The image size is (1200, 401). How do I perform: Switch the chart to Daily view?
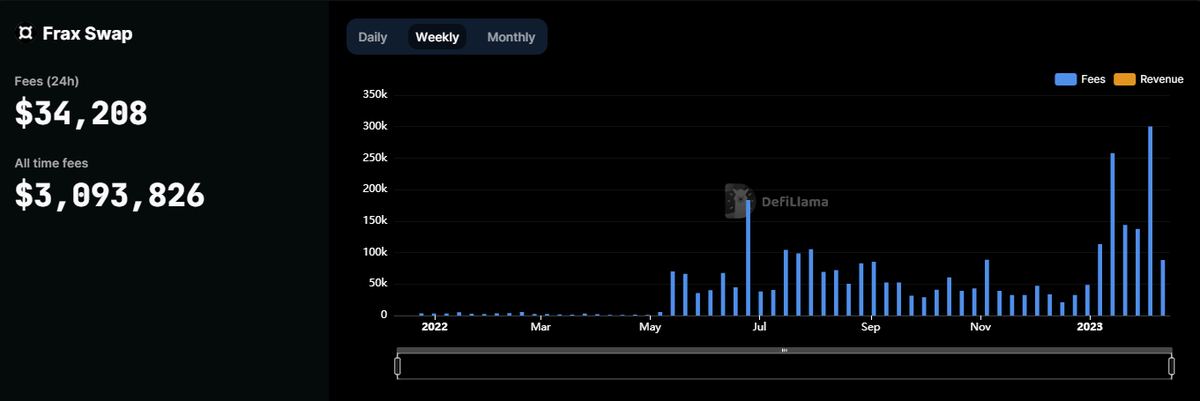tap(373, 37)
